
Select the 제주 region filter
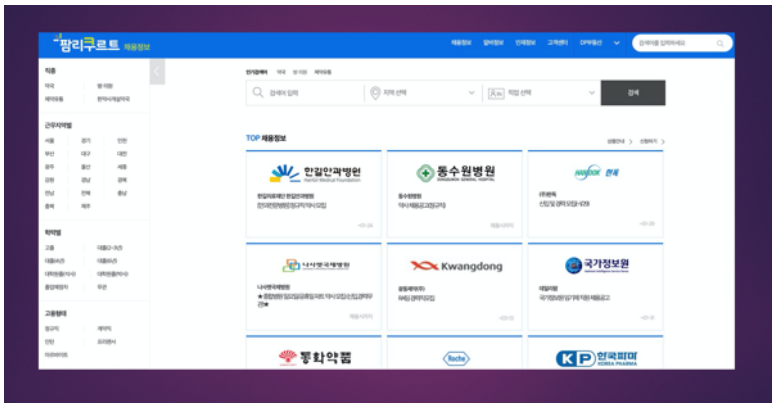[x=86, y=206]
